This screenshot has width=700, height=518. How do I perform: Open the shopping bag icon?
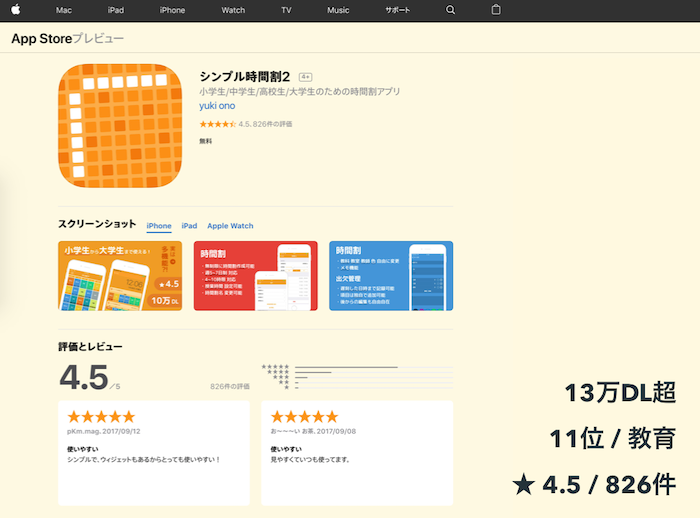pos(496,9)
